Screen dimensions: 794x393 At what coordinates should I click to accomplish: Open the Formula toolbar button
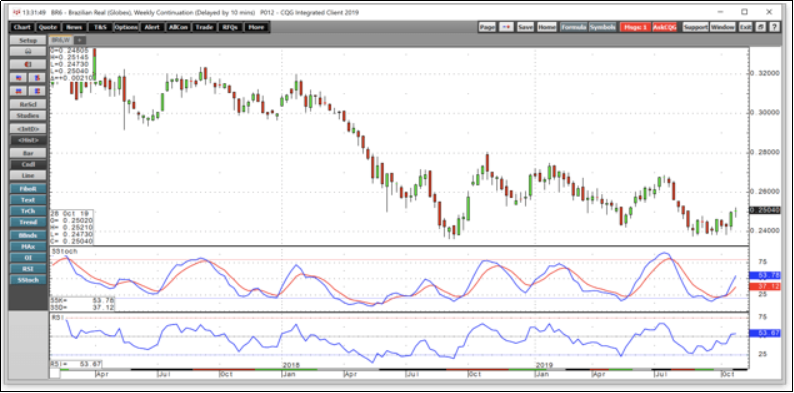[574, 27]
